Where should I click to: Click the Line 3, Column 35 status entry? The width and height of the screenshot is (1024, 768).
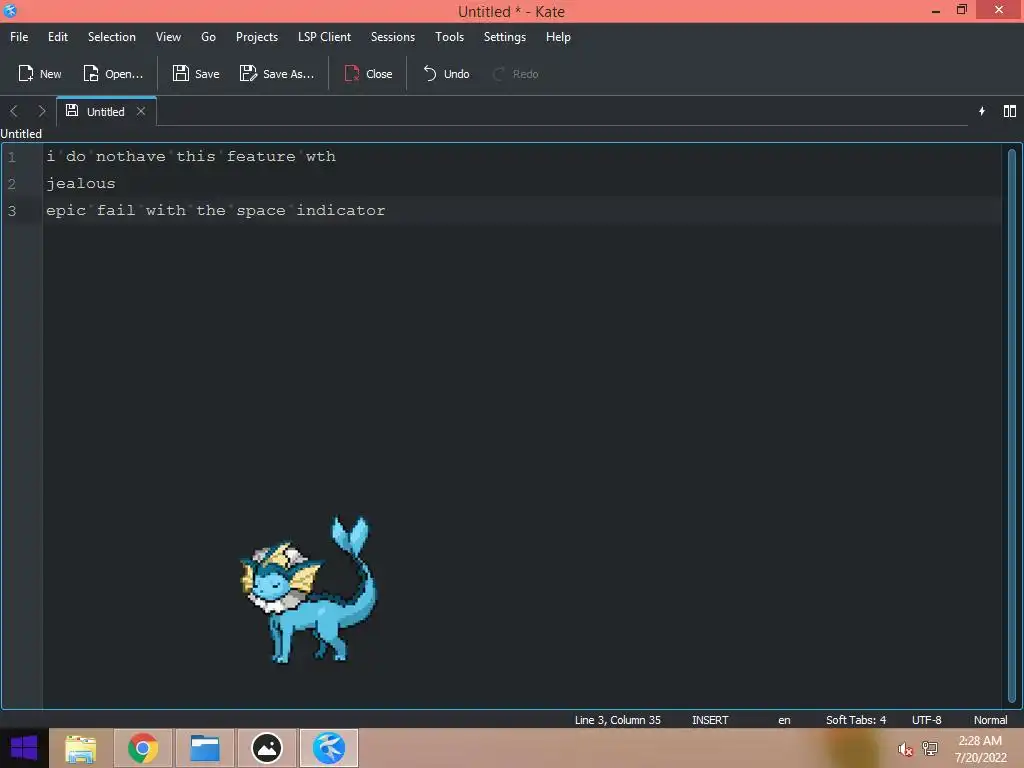click(617, 720)
